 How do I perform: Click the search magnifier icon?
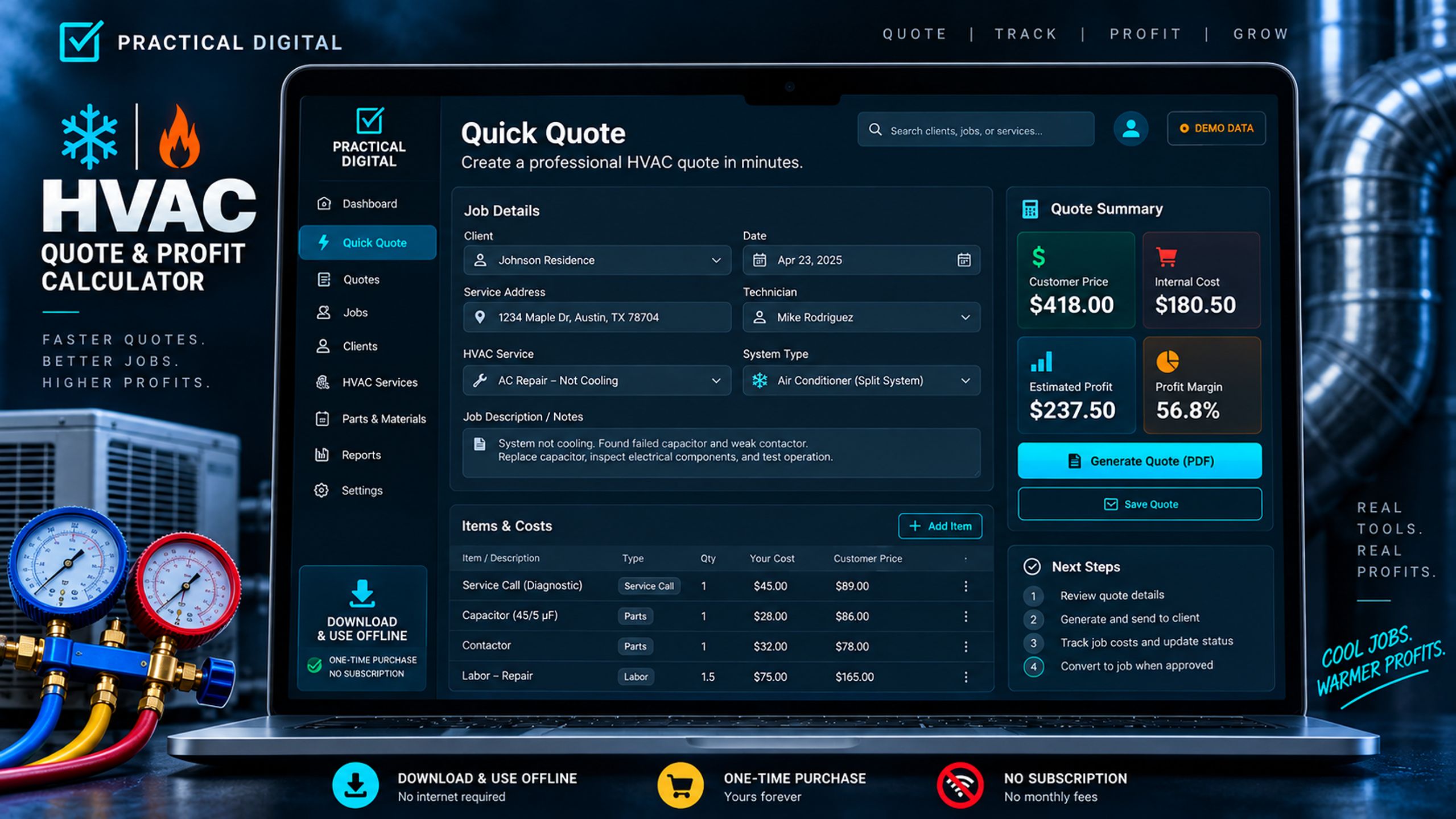(x=875, y=130)
